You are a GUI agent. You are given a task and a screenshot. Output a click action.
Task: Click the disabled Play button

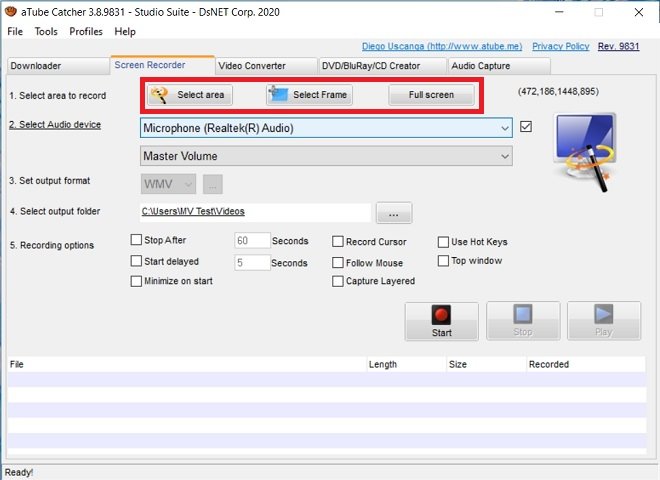pos(604,321)
